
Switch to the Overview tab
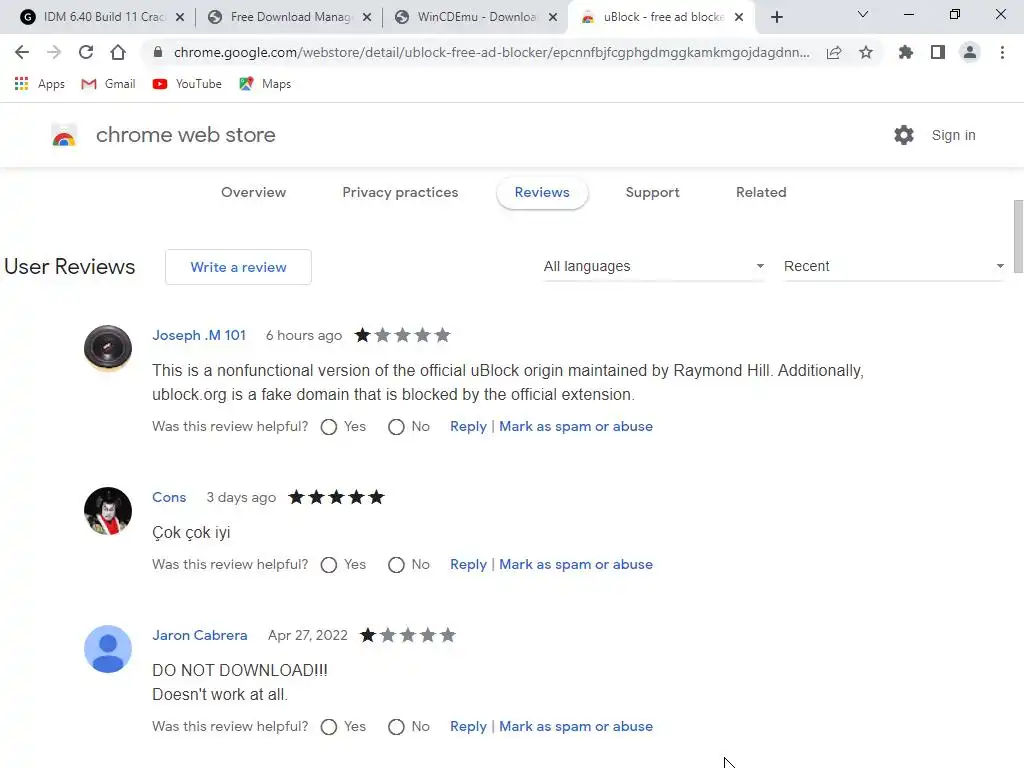[x=253, y=193]
